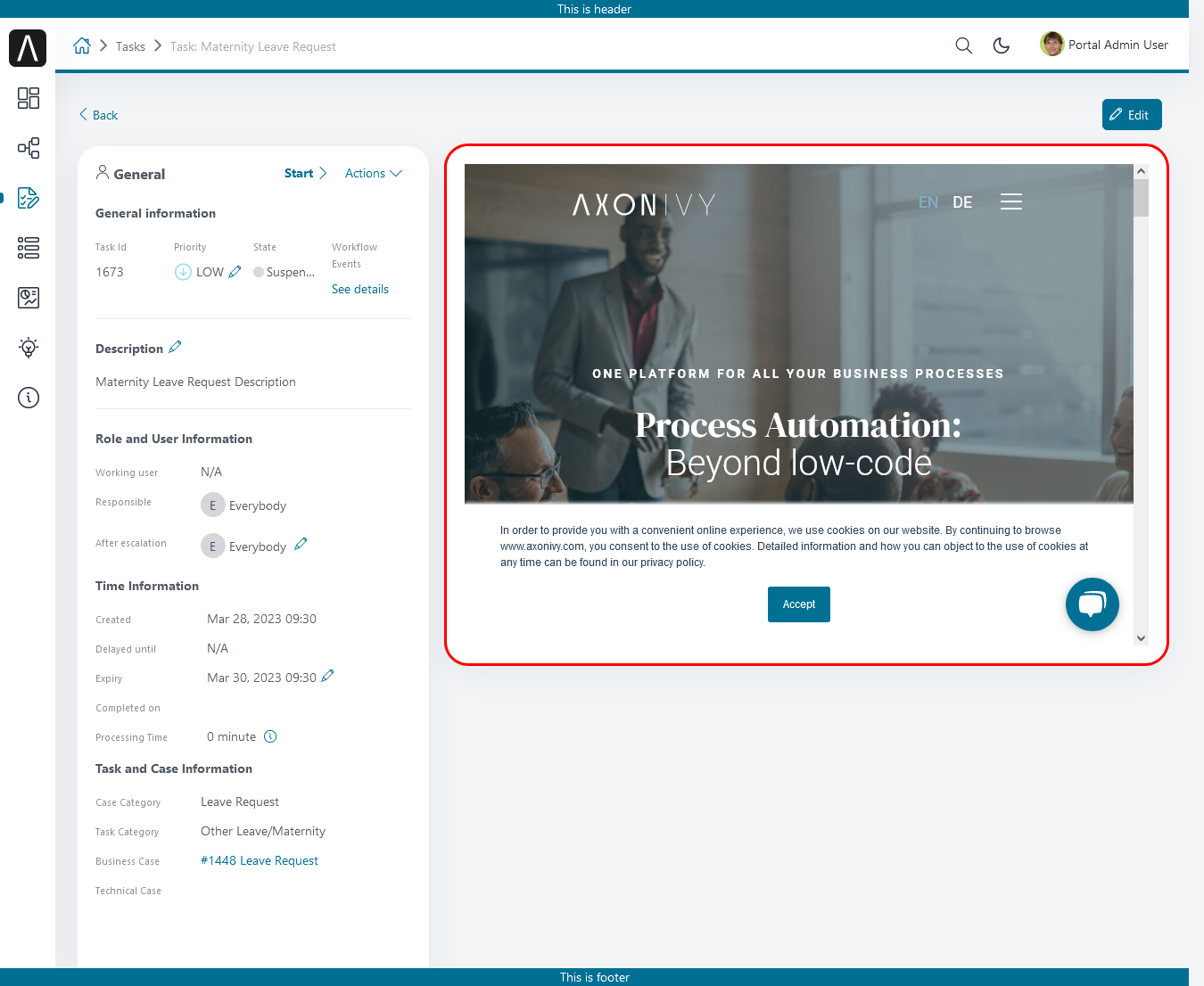The image size is (1204, 986).
Task: Edit the Expiry date pencil icon
Action: tap(327, 676)
